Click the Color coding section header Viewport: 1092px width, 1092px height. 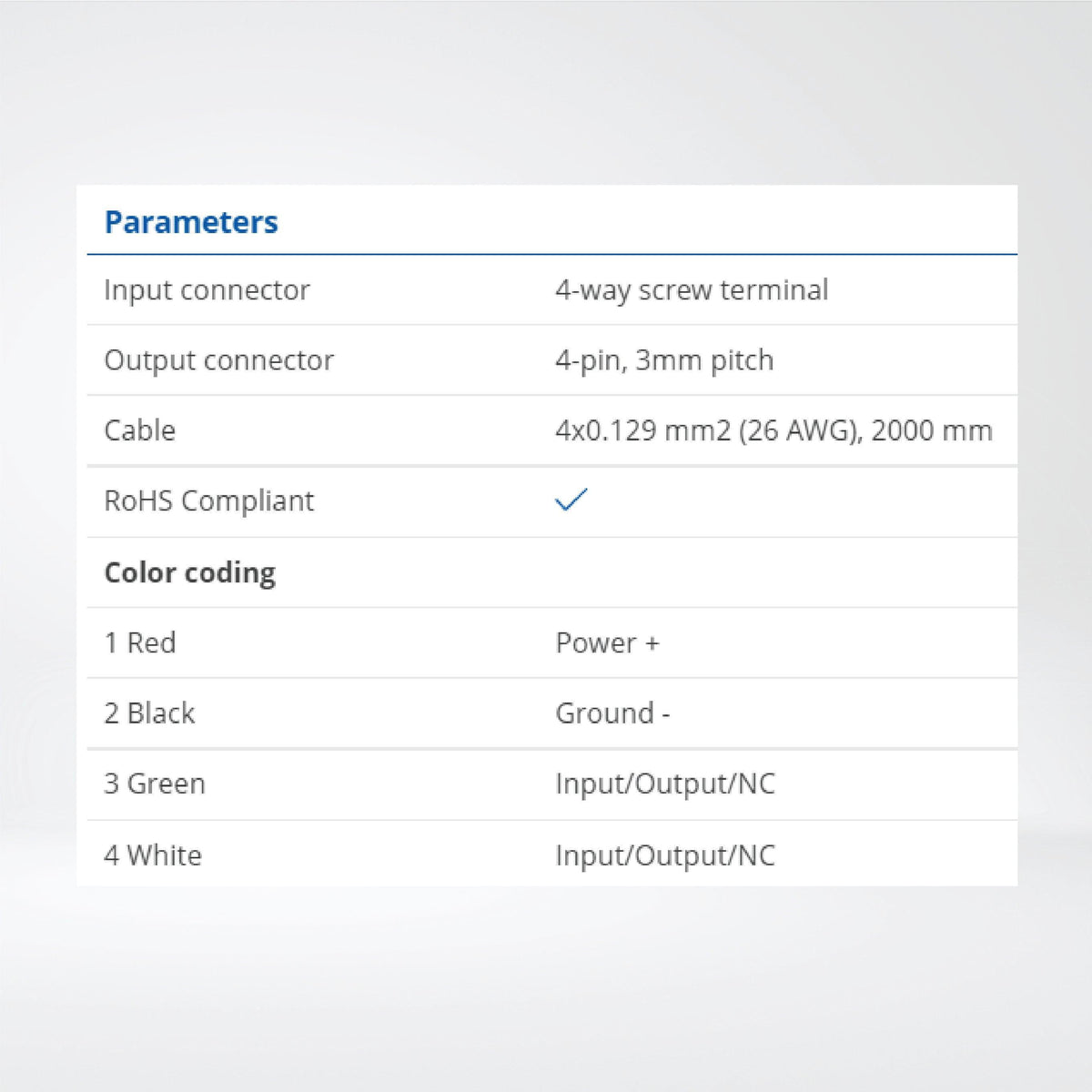pyautogui.click(x=189, y=572)
